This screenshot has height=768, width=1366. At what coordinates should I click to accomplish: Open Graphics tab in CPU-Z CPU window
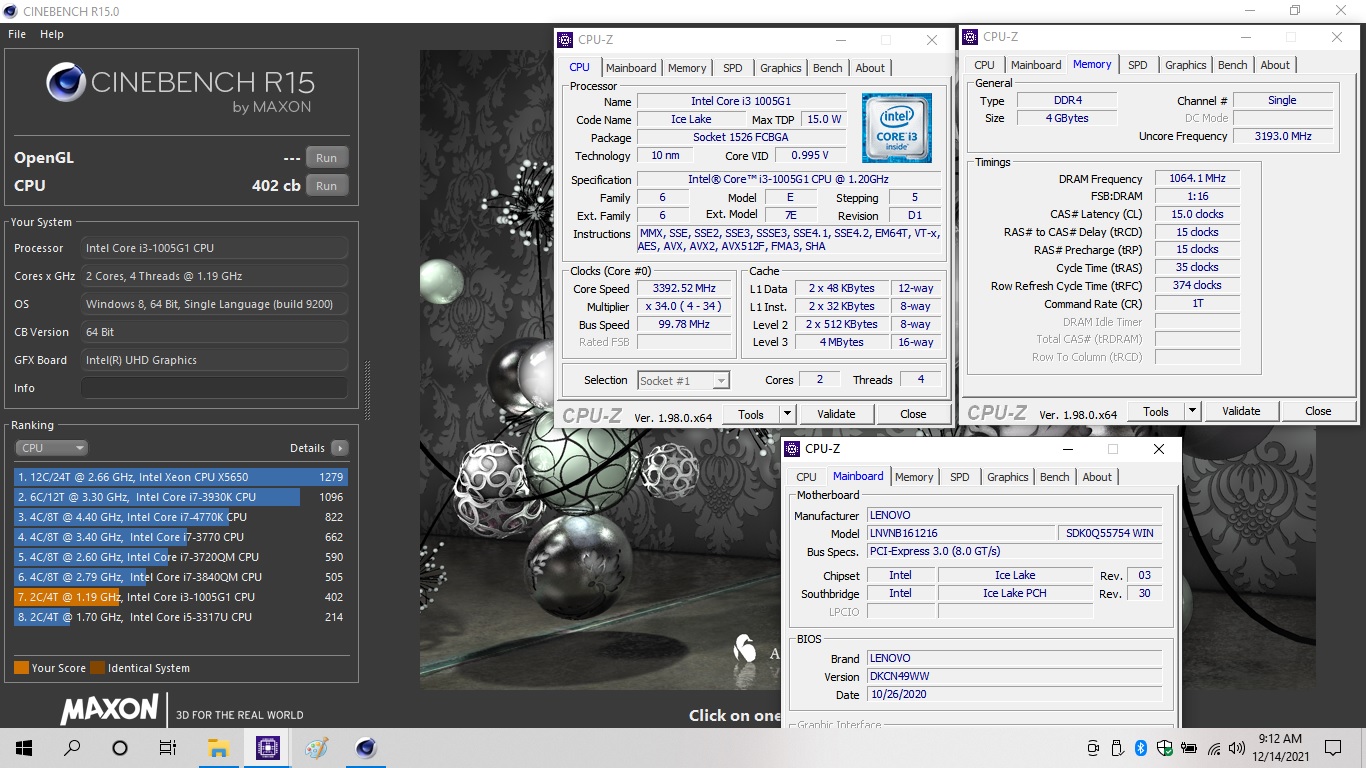781,68
